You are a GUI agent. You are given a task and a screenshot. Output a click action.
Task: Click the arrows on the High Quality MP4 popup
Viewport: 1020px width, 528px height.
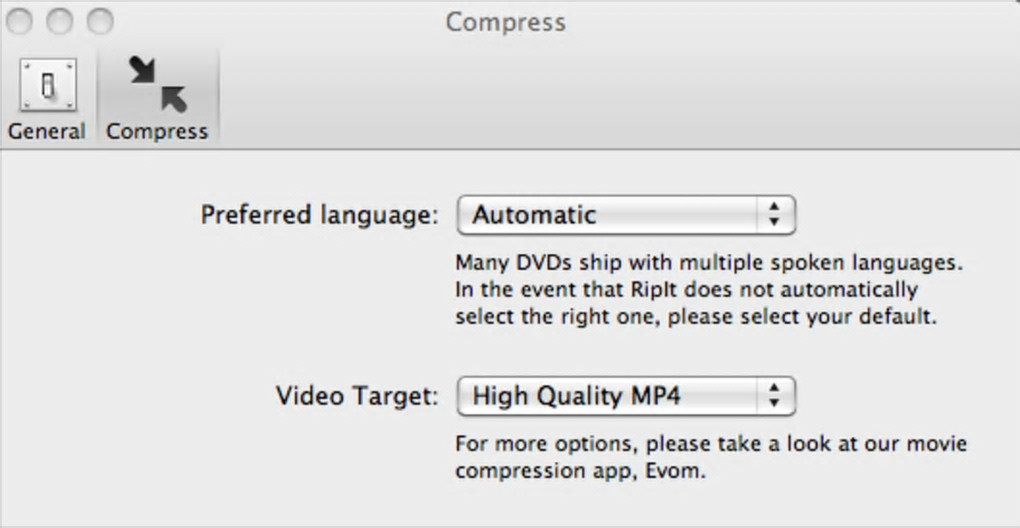[x=773, y=396]
